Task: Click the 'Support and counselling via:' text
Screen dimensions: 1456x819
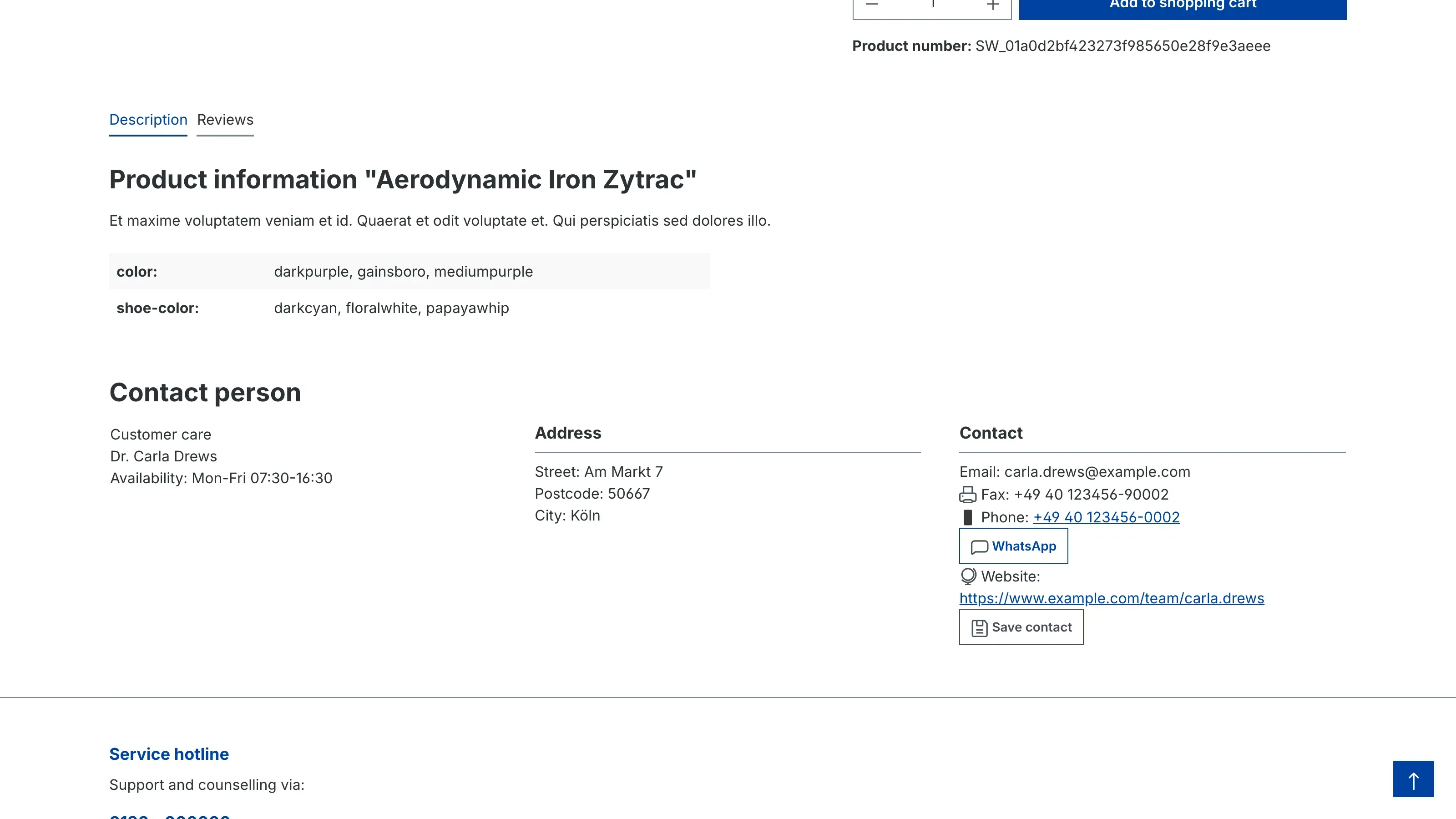Action: [207, 785]
